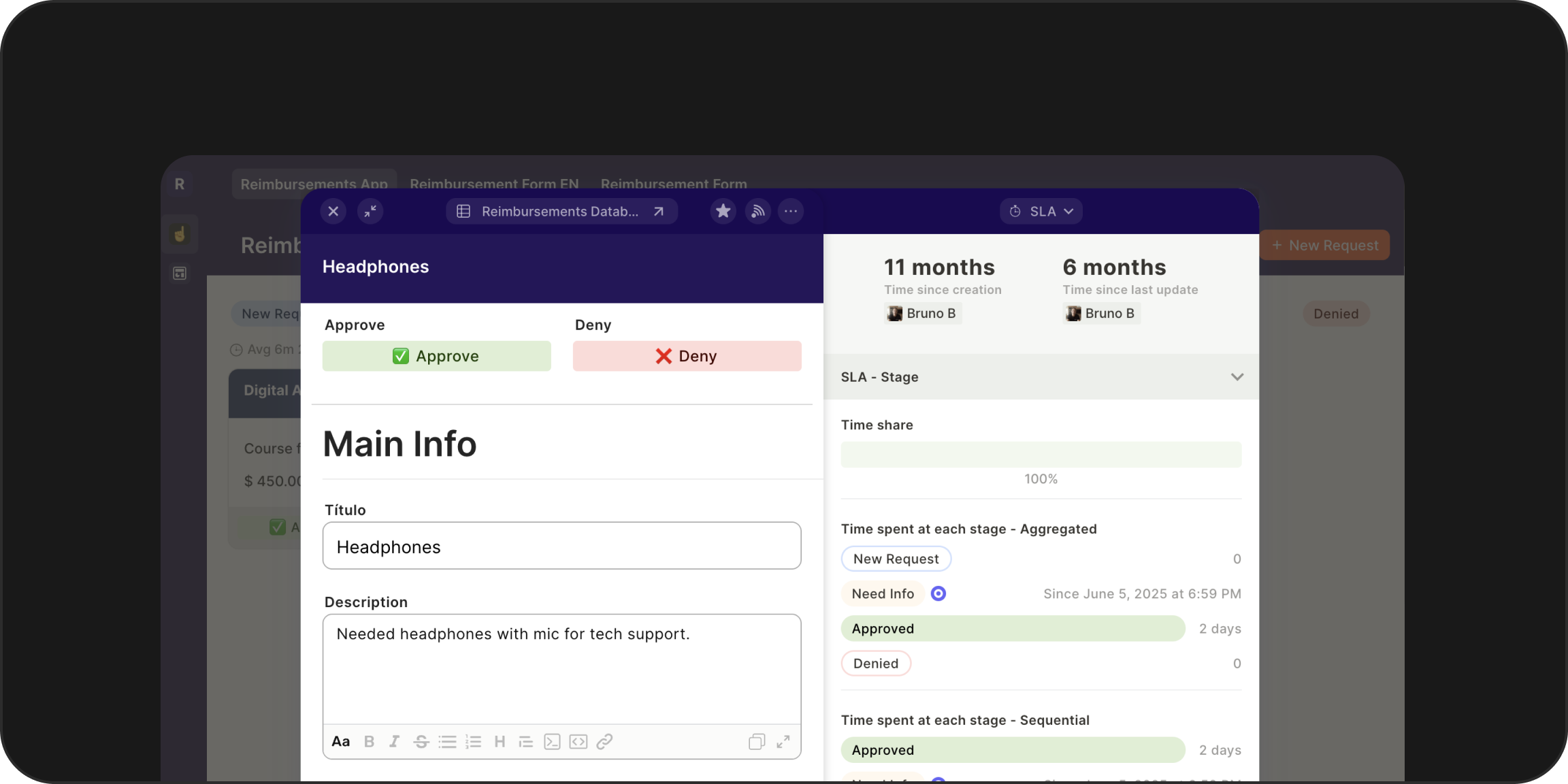Toggle strikethrough in Description editor
This screenshot has width=1568, height=784.
point(421,742)
